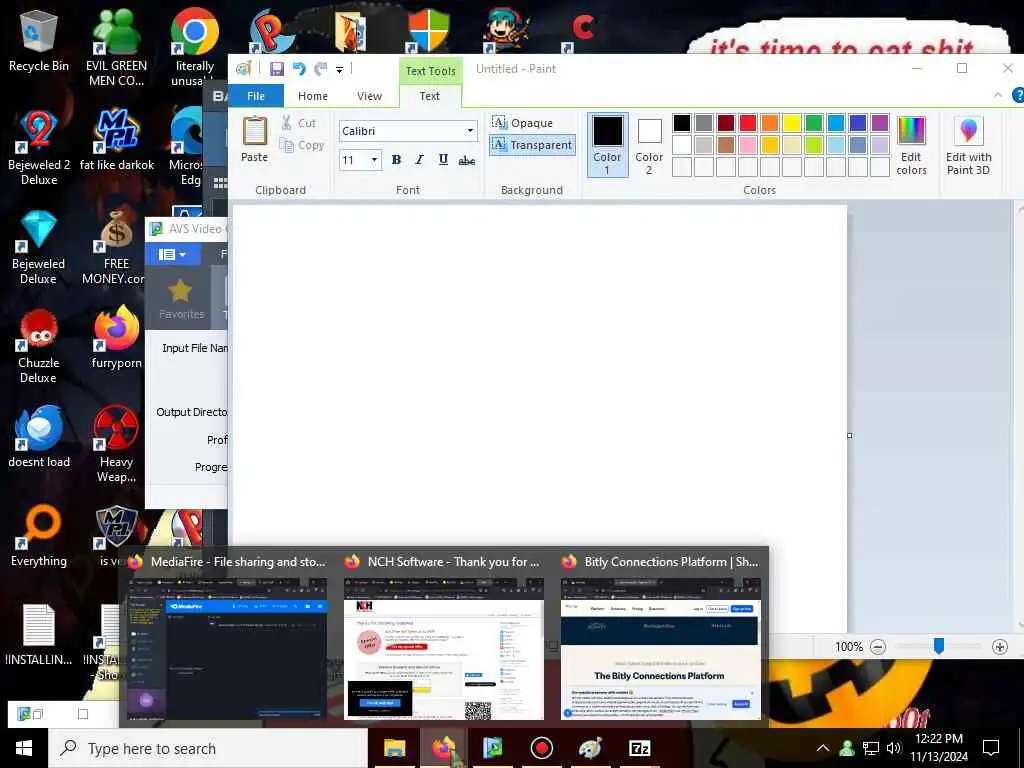
Task: Click the FREE MONEY money bag icon
Action: pos(116,247)
